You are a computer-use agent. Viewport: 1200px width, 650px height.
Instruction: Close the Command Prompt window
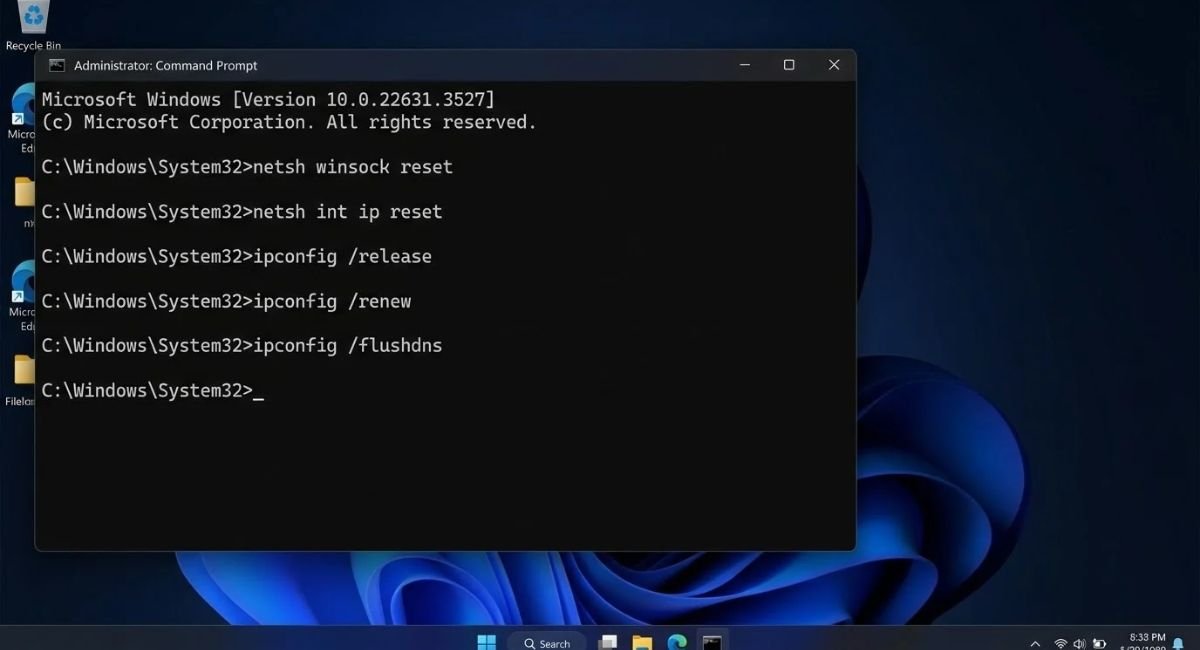pyautogui.click(x=834, y=65)
